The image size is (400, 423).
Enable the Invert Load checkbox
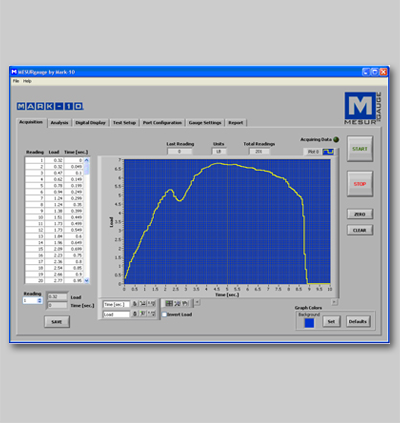pyautogui.click(x=164, y=314)
